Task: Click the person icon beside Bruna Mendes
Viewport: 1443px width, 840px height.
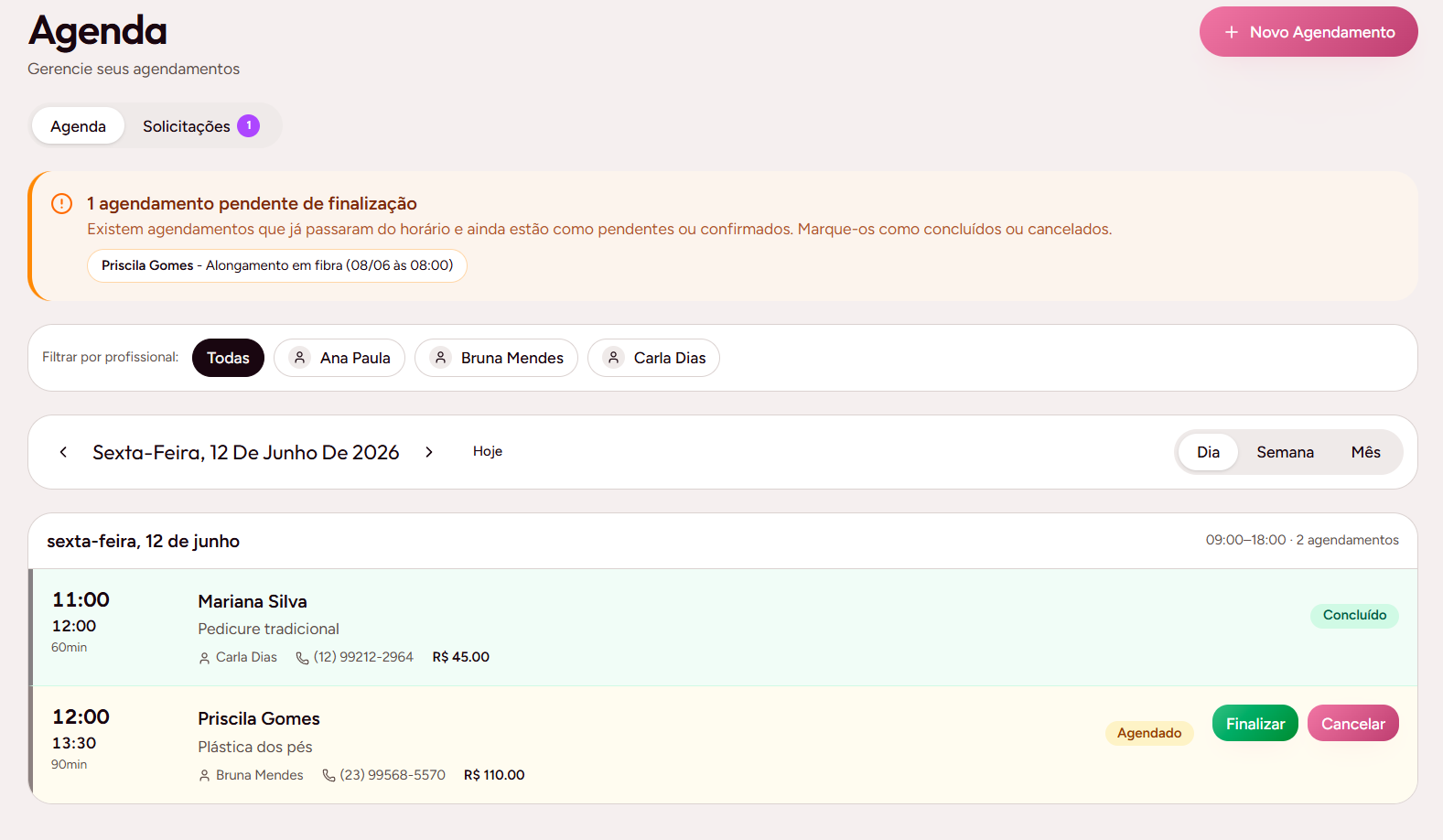Action: 440,357
